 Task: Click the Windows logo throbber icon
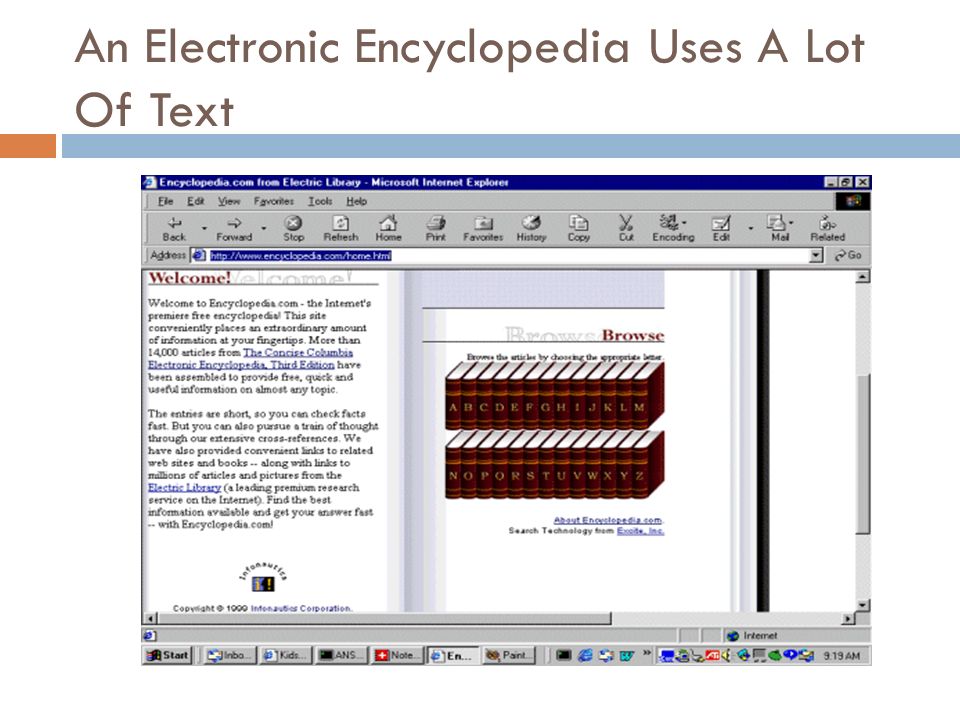(853, 201)
